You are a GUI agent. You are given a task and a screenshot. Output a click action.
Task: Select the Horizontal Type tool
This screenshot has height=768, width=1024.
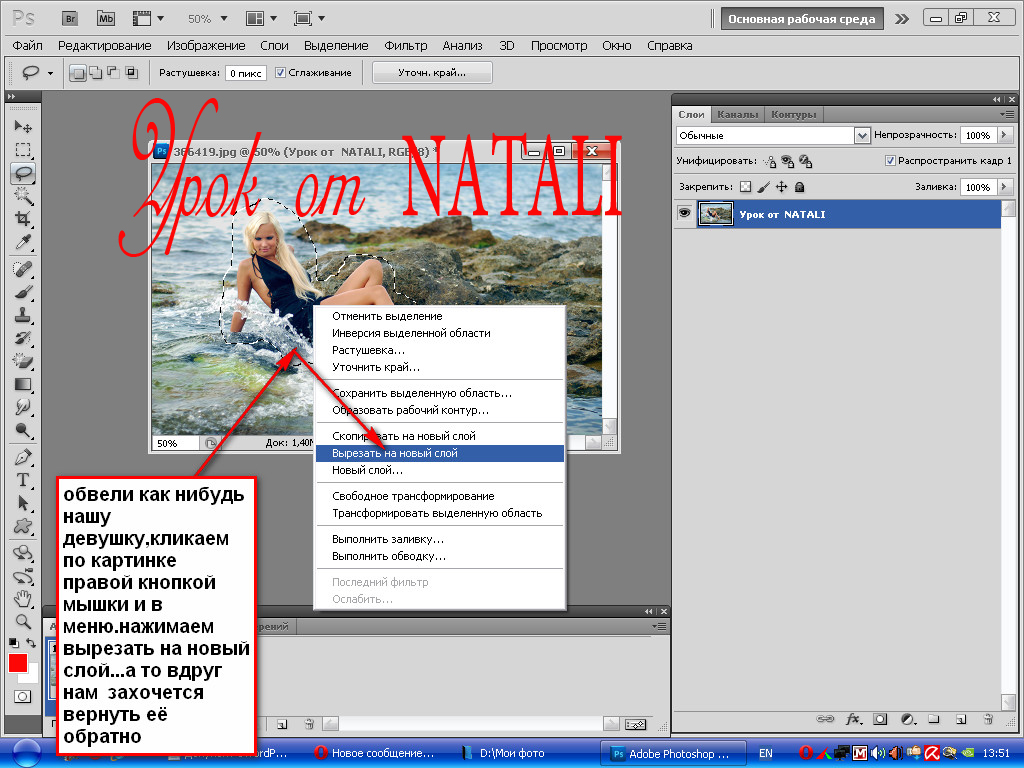point(22,479)
